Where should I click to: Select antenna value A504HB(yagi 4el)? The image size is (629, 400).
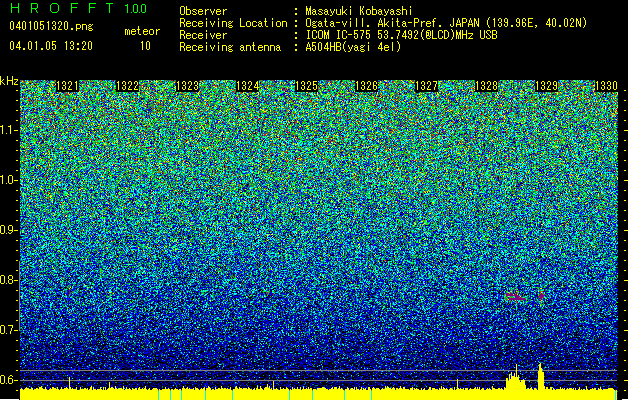353,47
